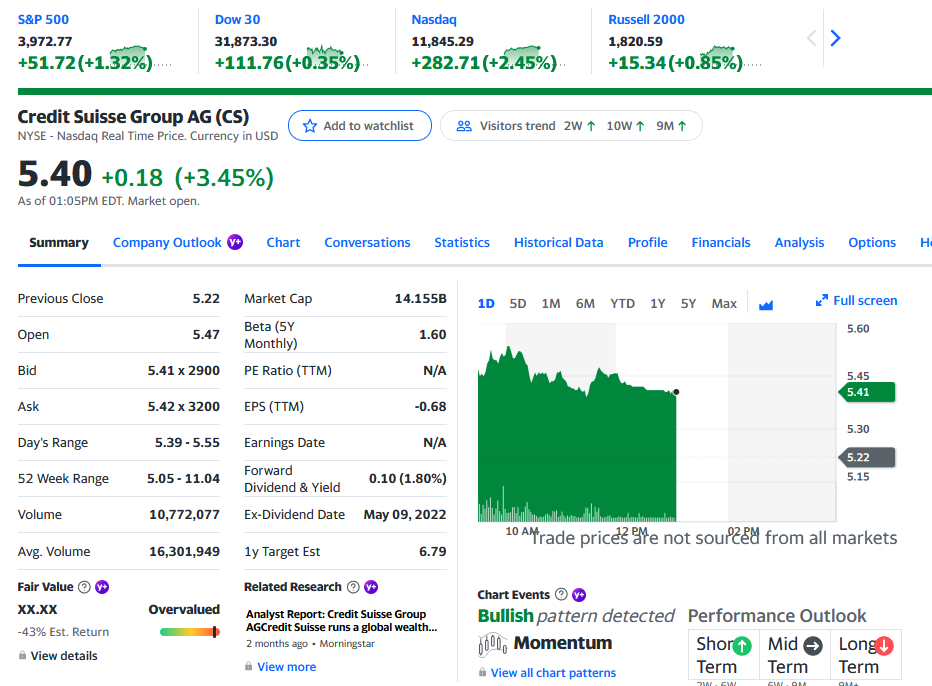Select the 5D chart range
This screenshot has height=686, width=932.
coord(518,304)
